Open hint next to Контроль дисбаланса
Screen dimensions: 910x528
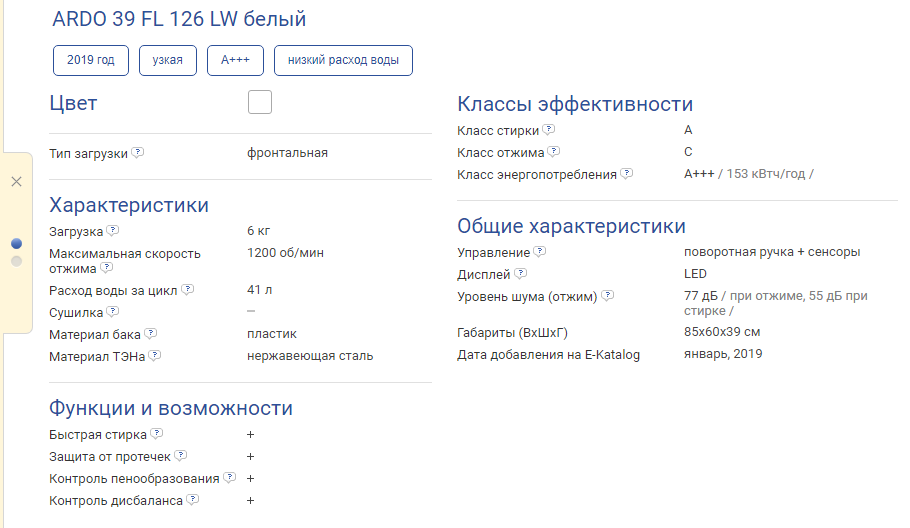click(193, 500)
